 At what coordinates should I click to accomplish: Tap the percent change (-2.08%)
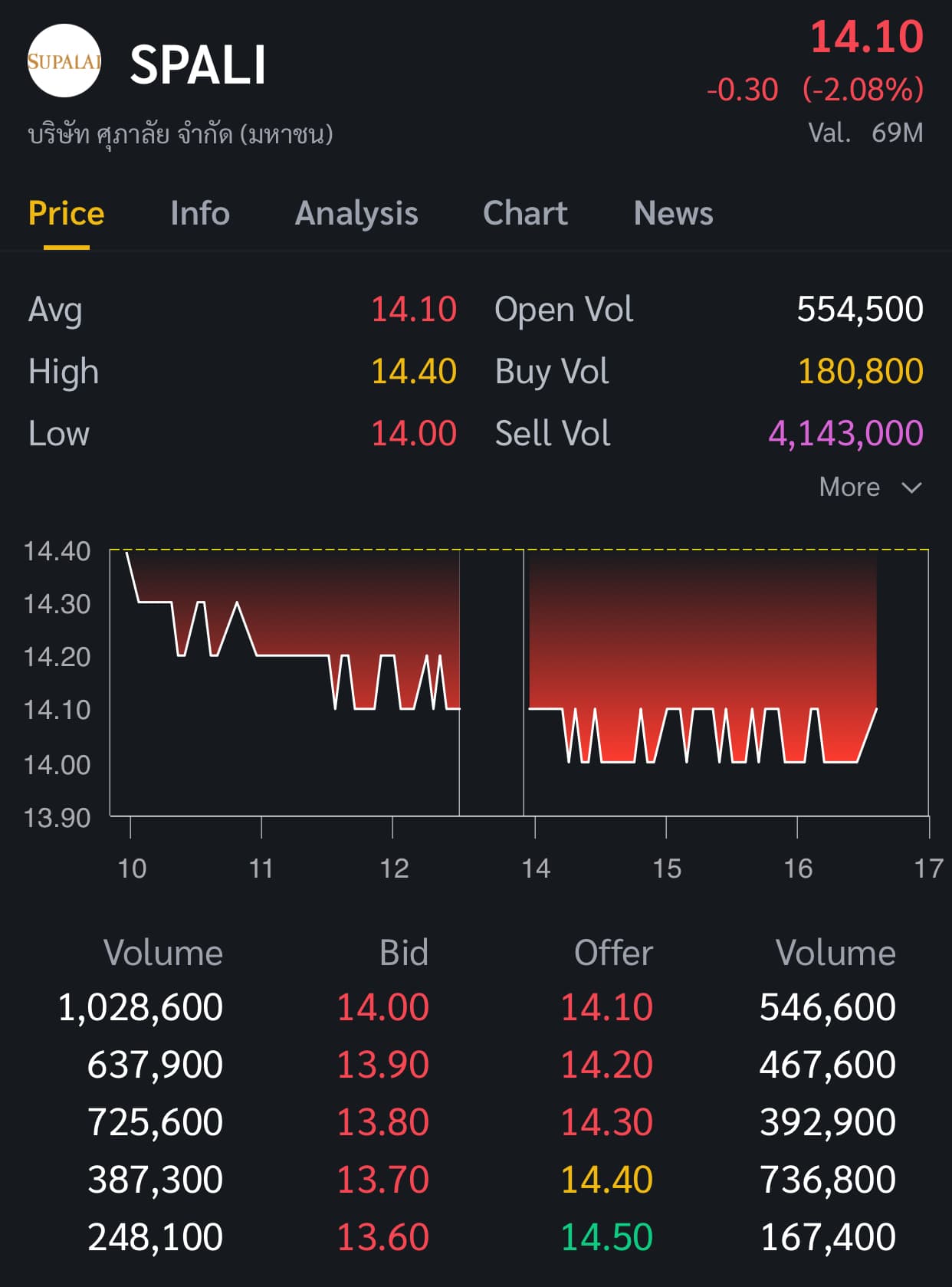pos(862,90)
